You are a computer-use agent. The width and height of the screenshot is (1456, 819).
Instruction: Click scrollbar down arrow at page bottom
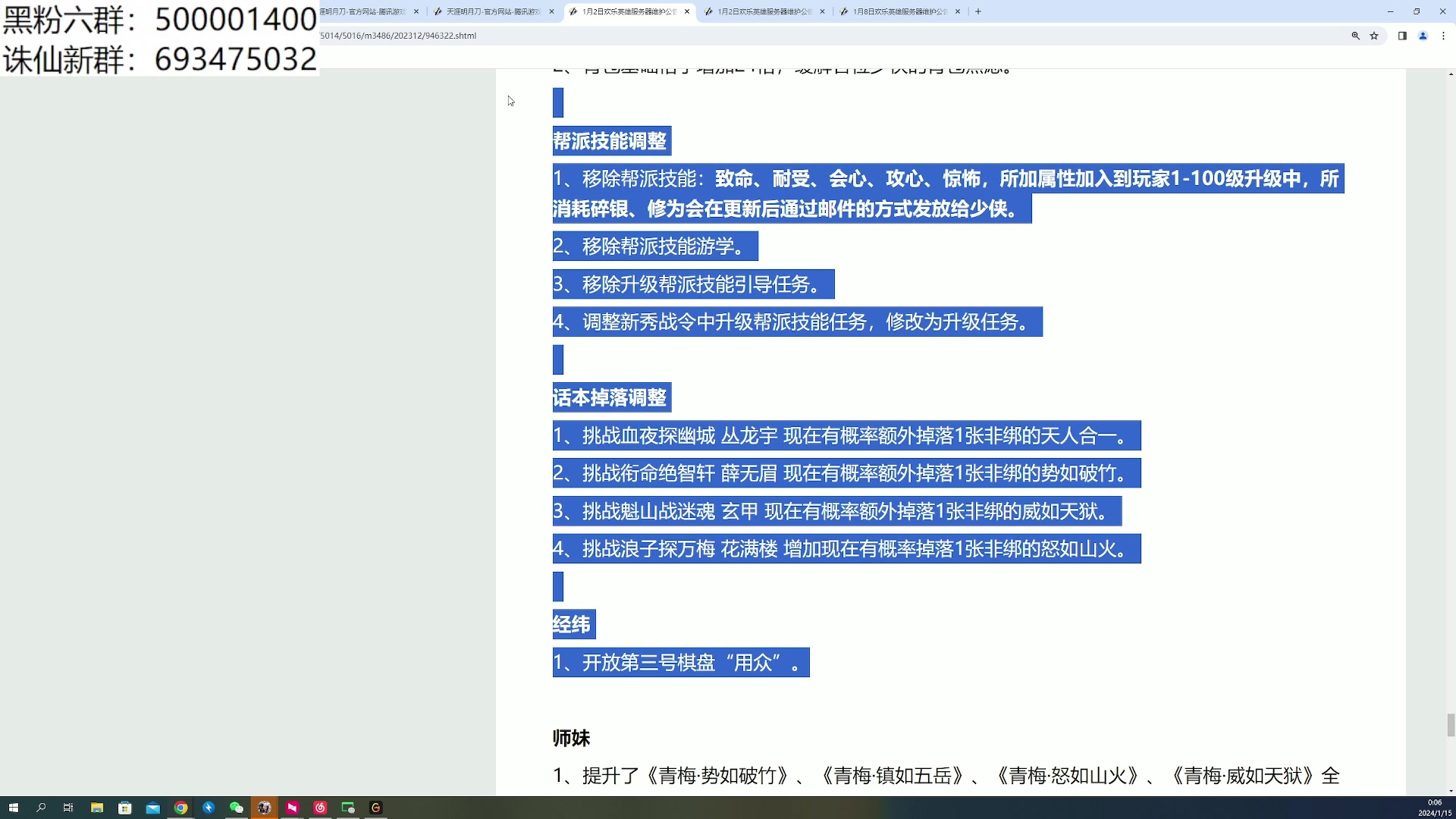(1451, 791)
